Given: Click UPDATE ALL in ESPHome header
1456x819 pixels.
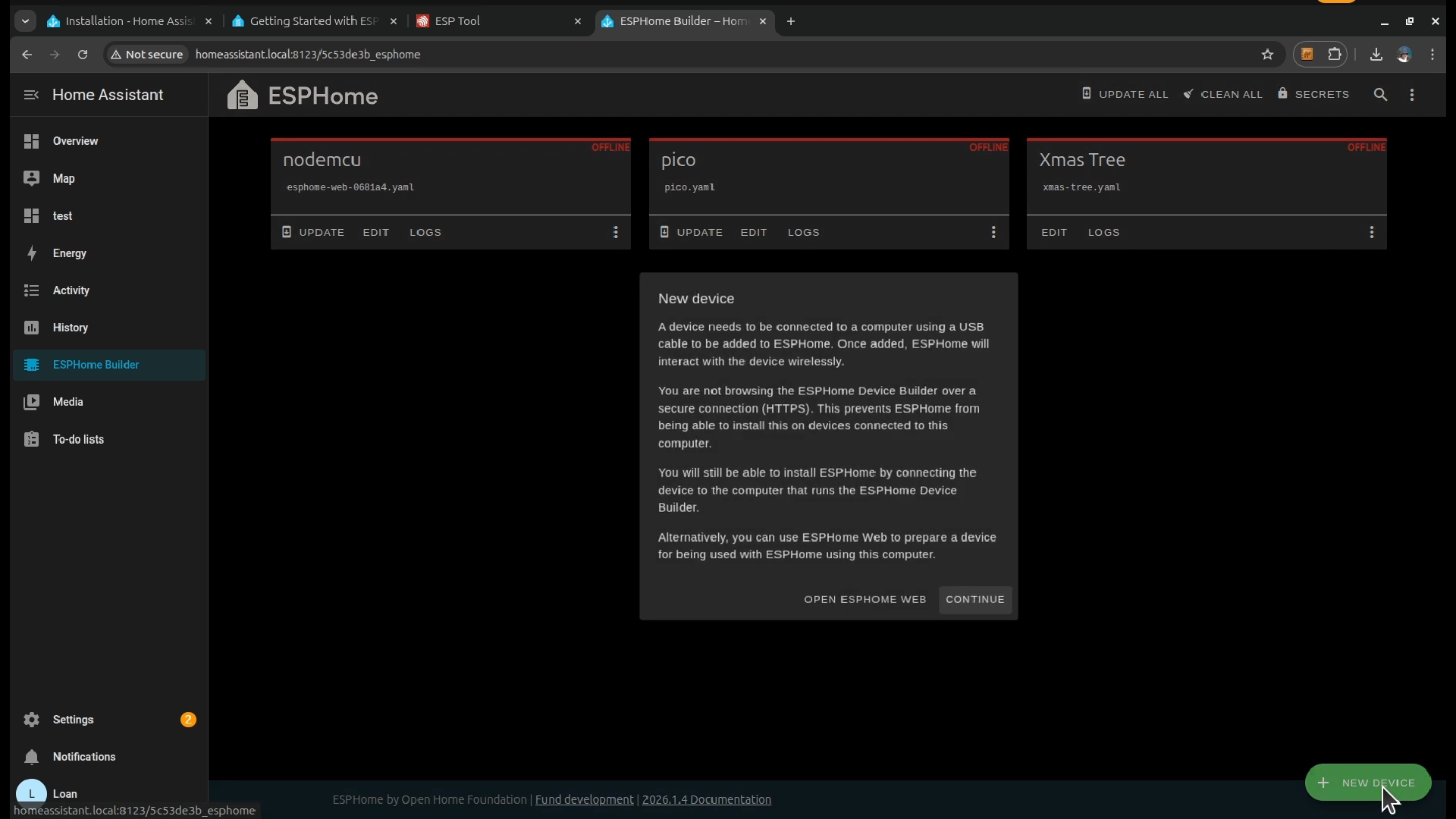Looking at the screenshot, I should tap(1125, 94).
